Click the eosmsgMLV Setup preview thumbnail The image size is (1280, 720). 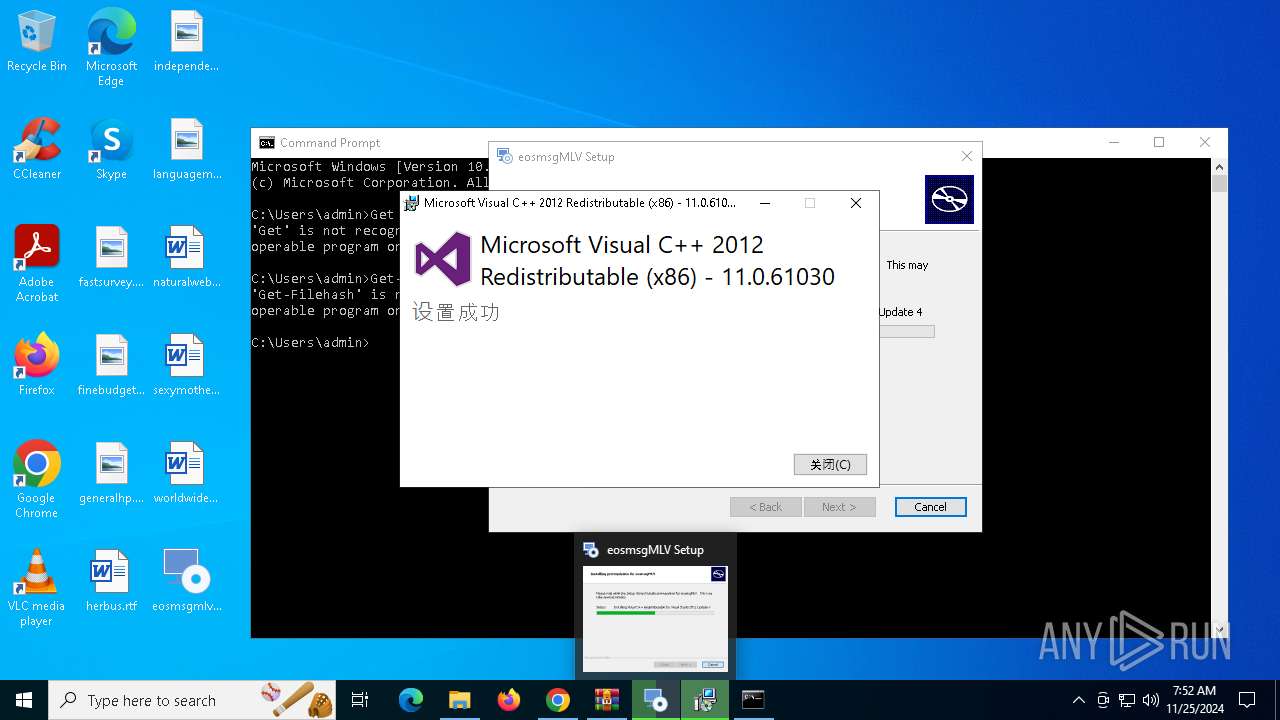(x=656, y=618)
